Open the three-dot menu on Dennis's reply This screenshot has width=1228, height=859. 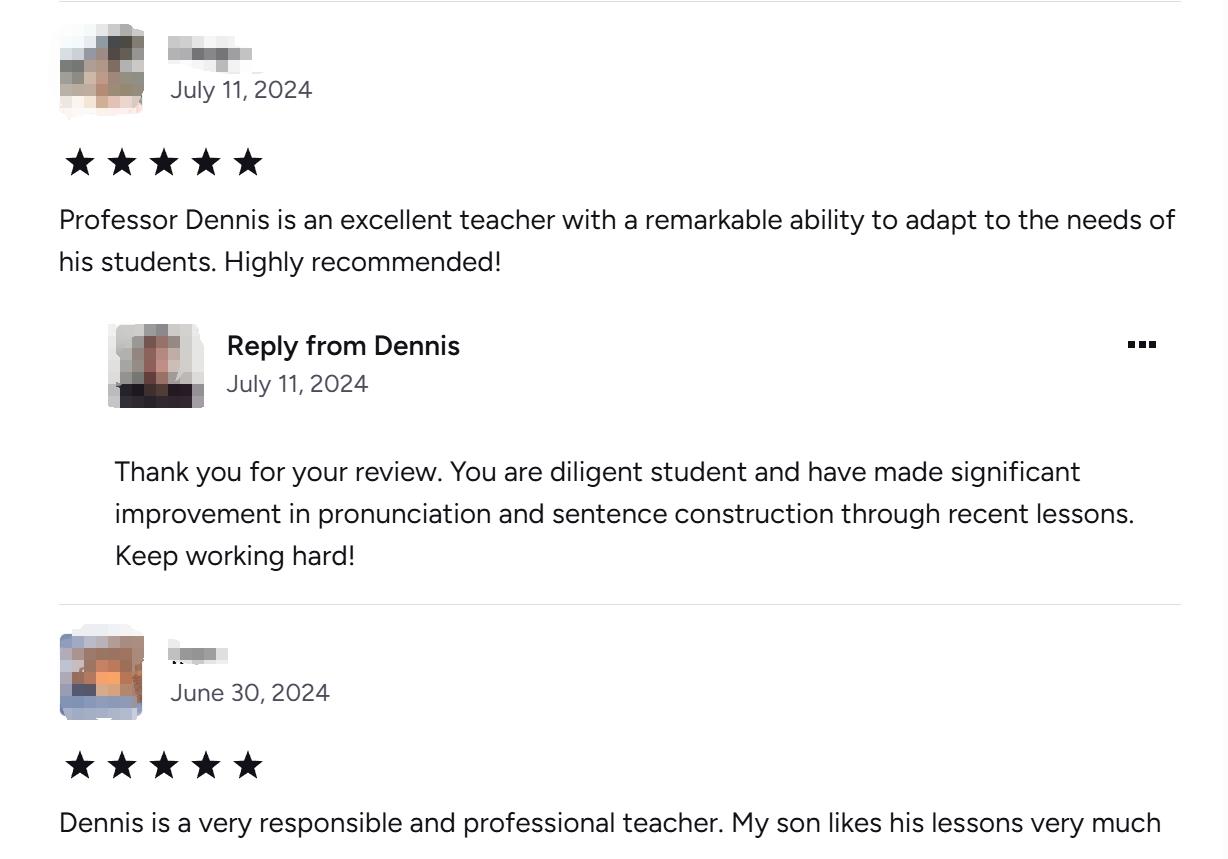(x=1141, y=345)
